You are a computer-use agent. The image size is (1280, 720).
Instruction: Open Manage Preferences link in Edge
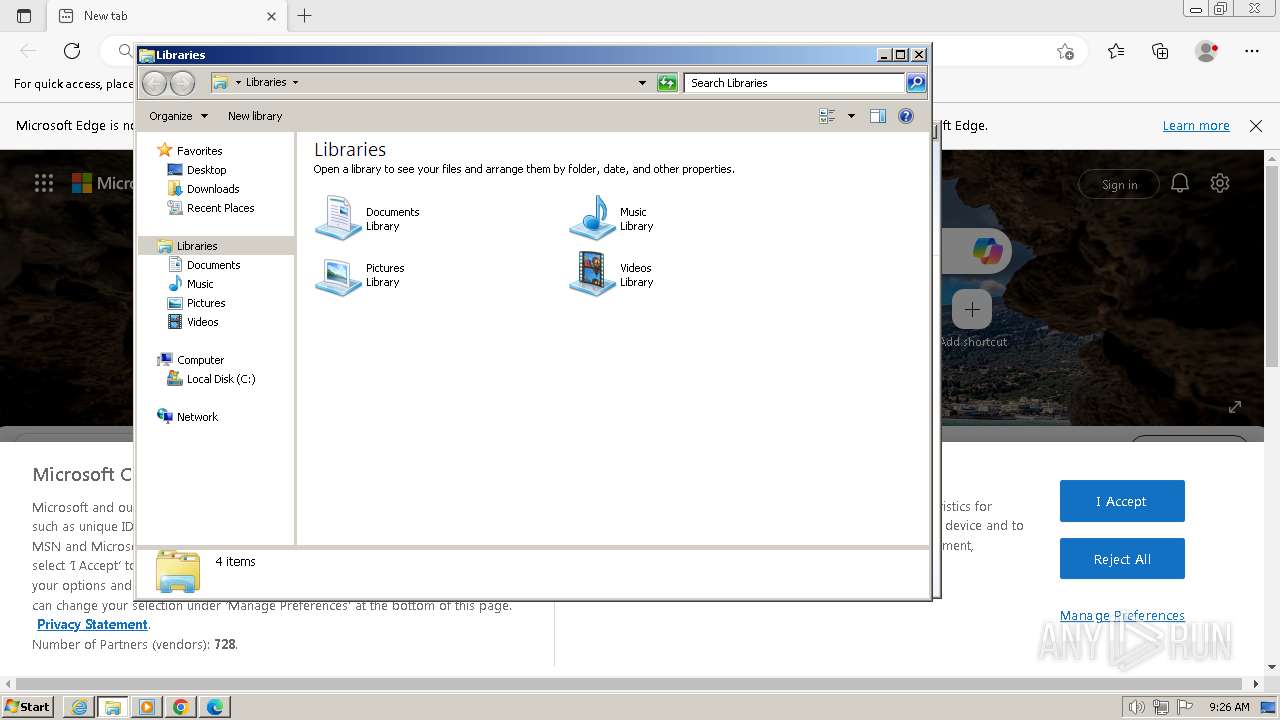click(1122, 615)
